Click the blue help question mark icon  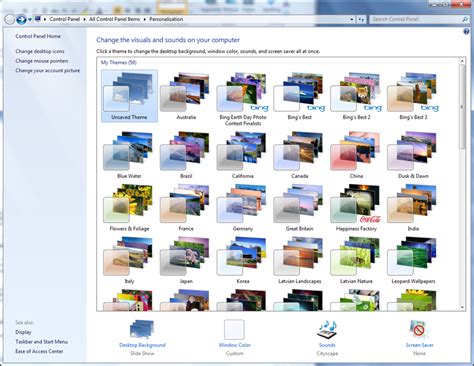pos(466,31)
